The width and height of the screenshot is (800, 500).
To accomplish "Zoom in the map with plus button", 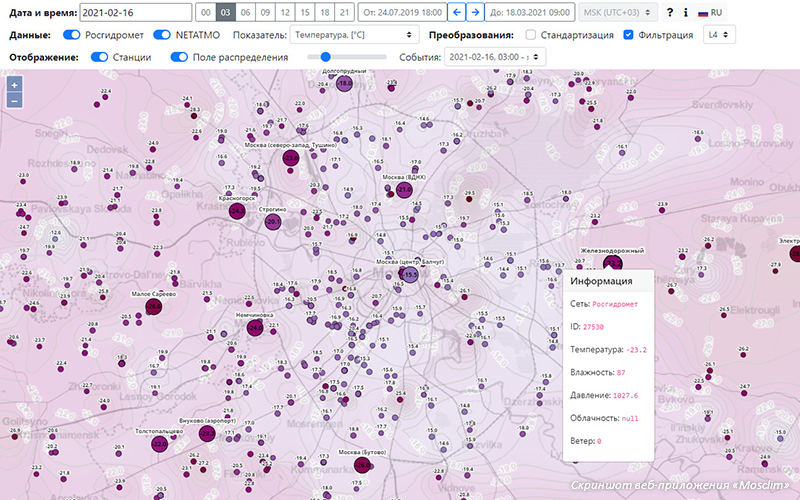I will pyautogui.click(x=14, y=85).
